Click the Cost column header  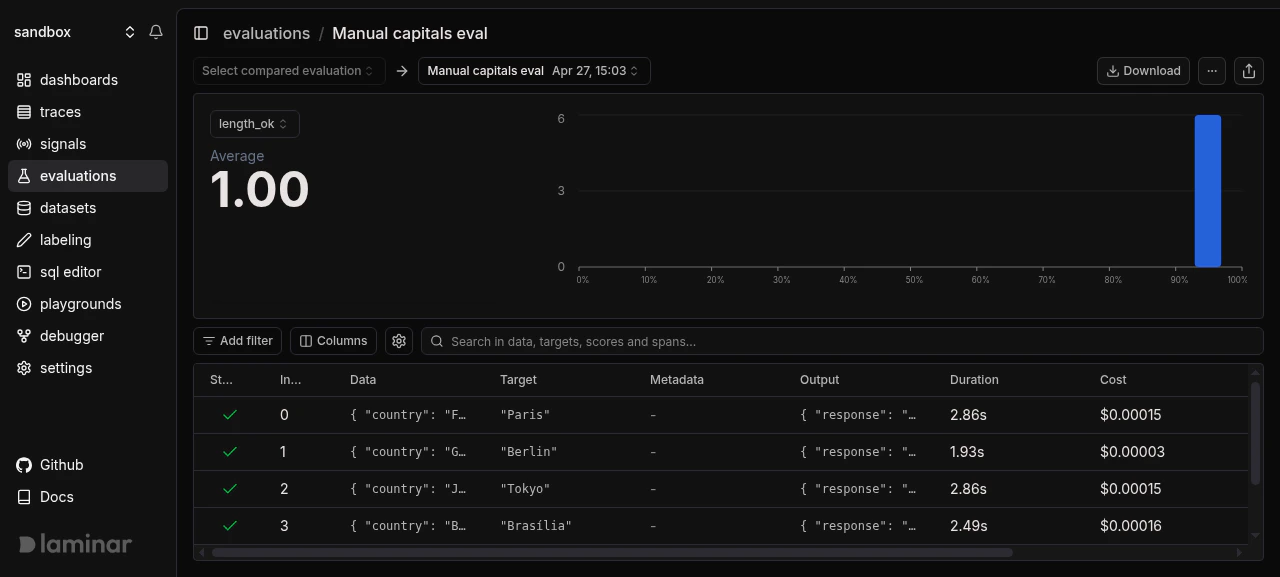(1113, 380)
